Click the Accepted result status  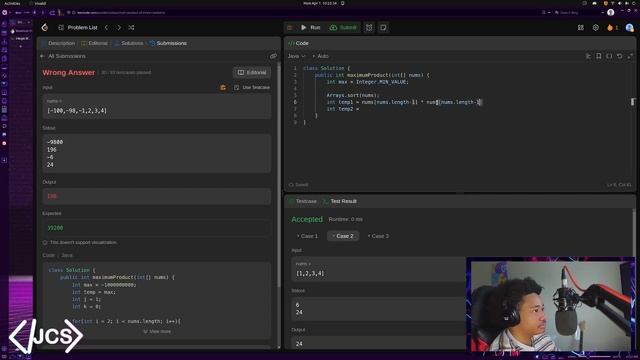307,219
